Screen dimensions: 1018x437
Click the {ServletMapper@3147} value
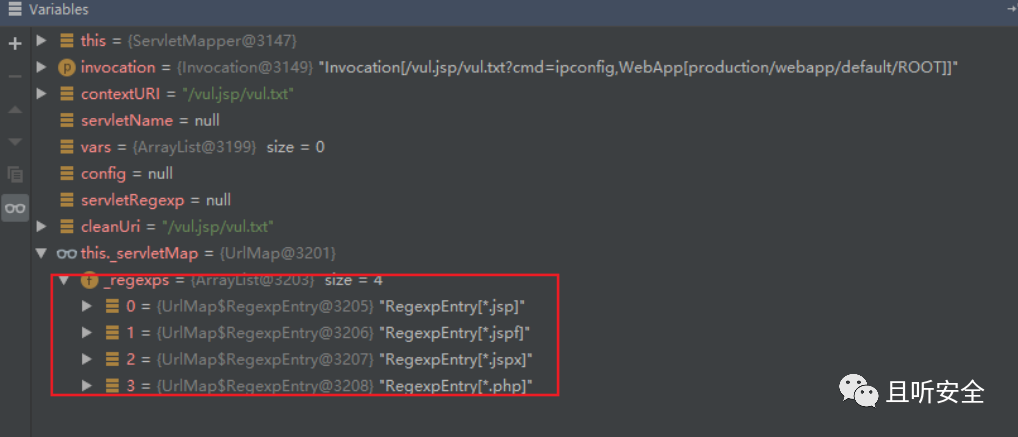click(x=212, y=41)
